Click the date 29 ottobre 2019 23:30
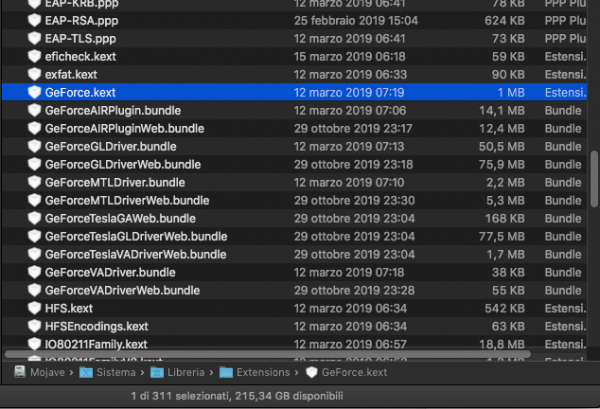The width and height of the screenshot is (600, 409). (354, 200)
